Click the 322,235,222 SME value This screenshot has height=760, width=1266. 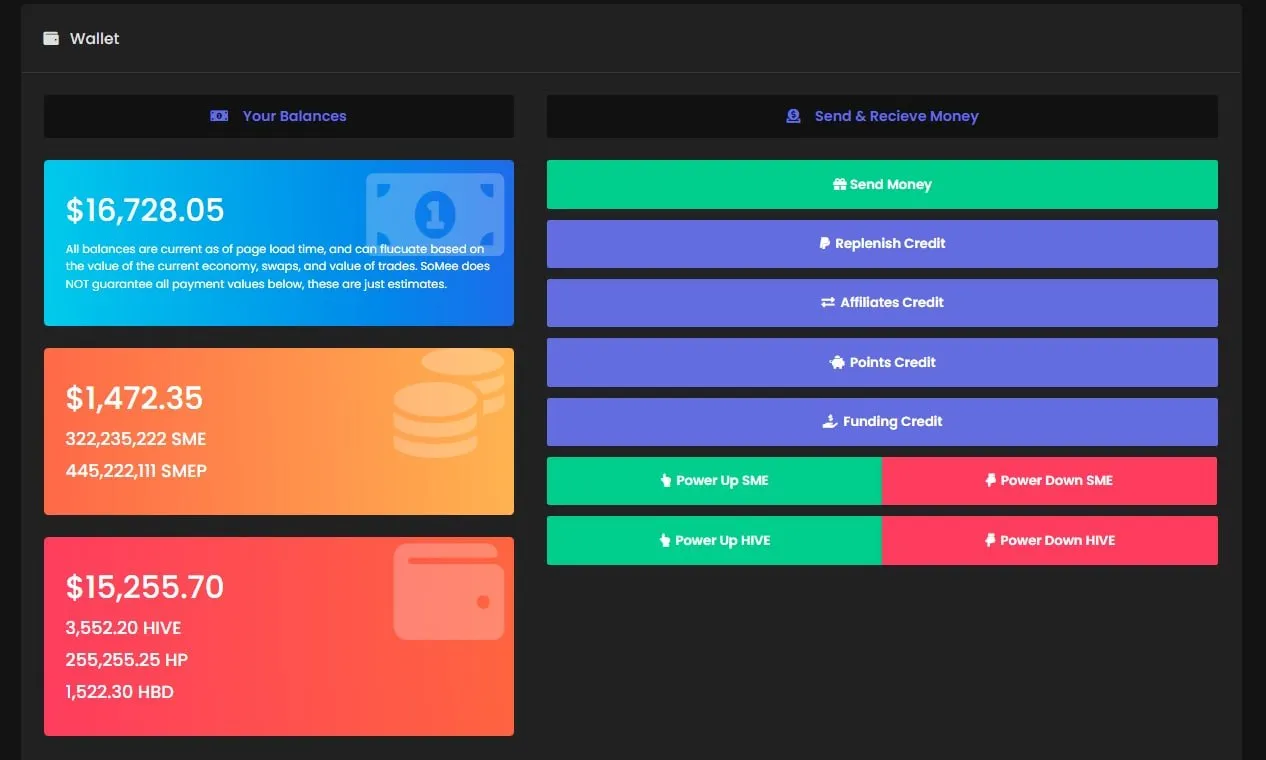tap(136, 439)
